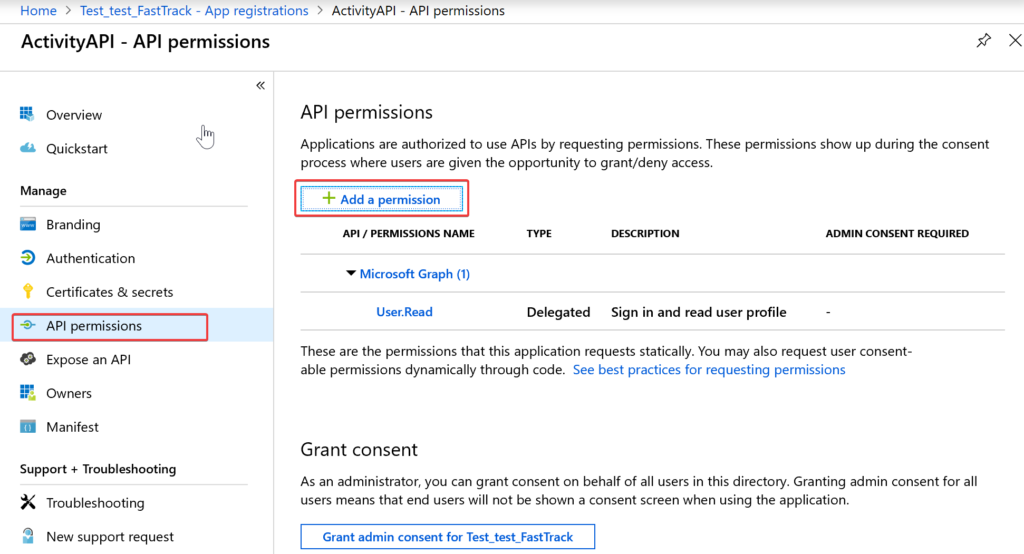Click the API permissions sidebar icon
Screen dimensions: 1024x554
coord(27,325)
